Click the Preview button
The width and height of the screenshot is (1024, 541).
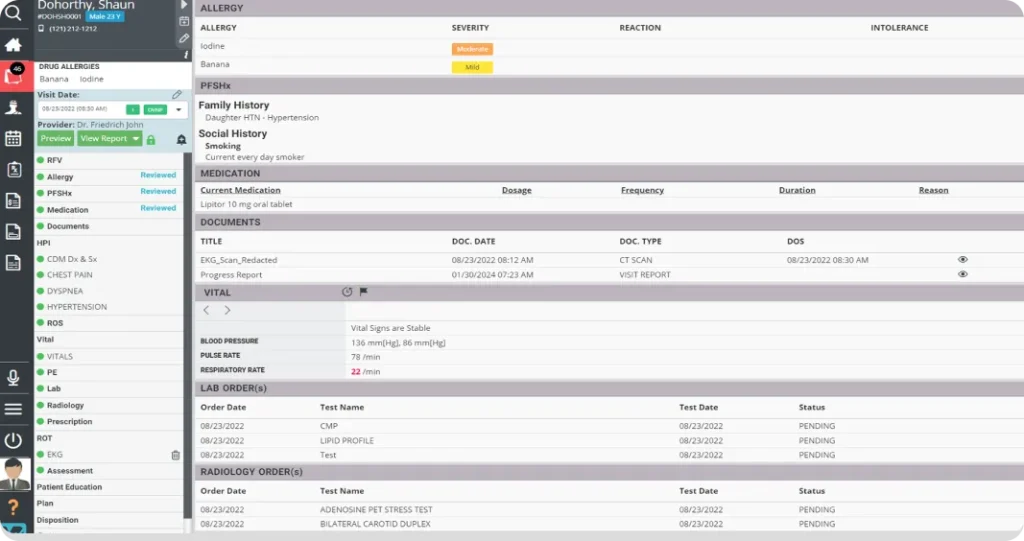(56, 139)
